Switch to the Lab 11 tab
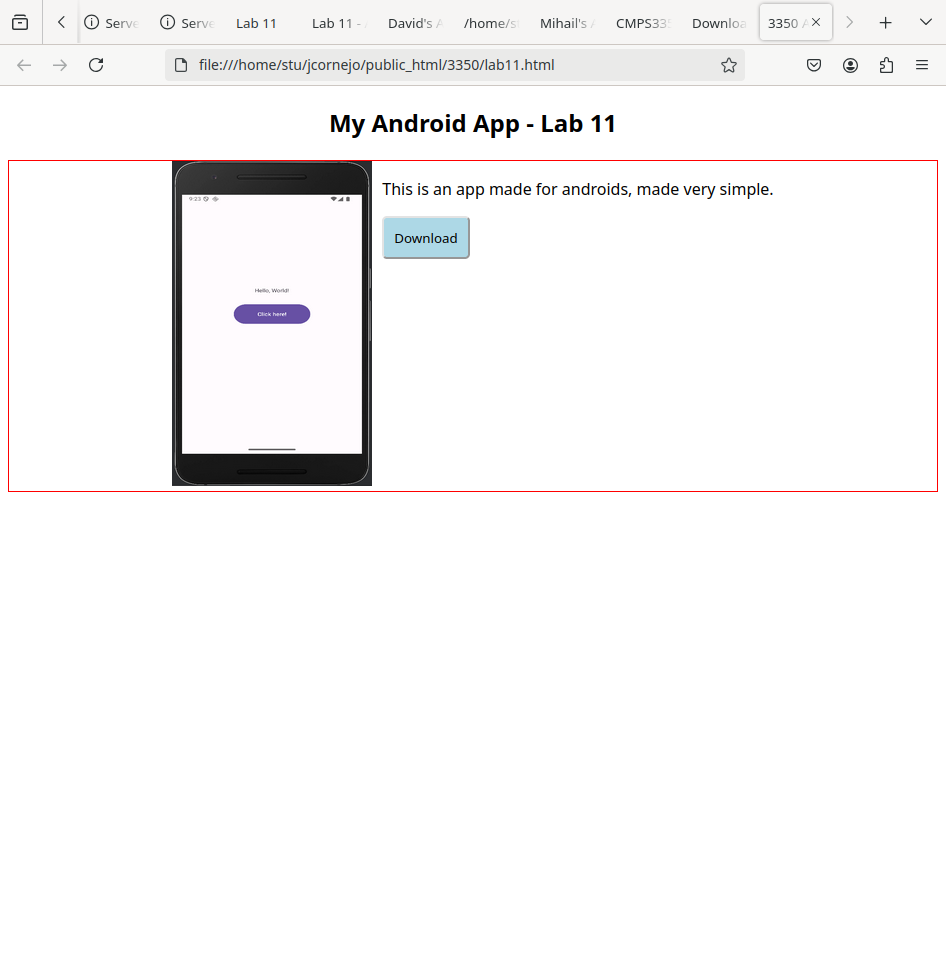This screenshot has height=967, width=946. [x=257, y=23]
